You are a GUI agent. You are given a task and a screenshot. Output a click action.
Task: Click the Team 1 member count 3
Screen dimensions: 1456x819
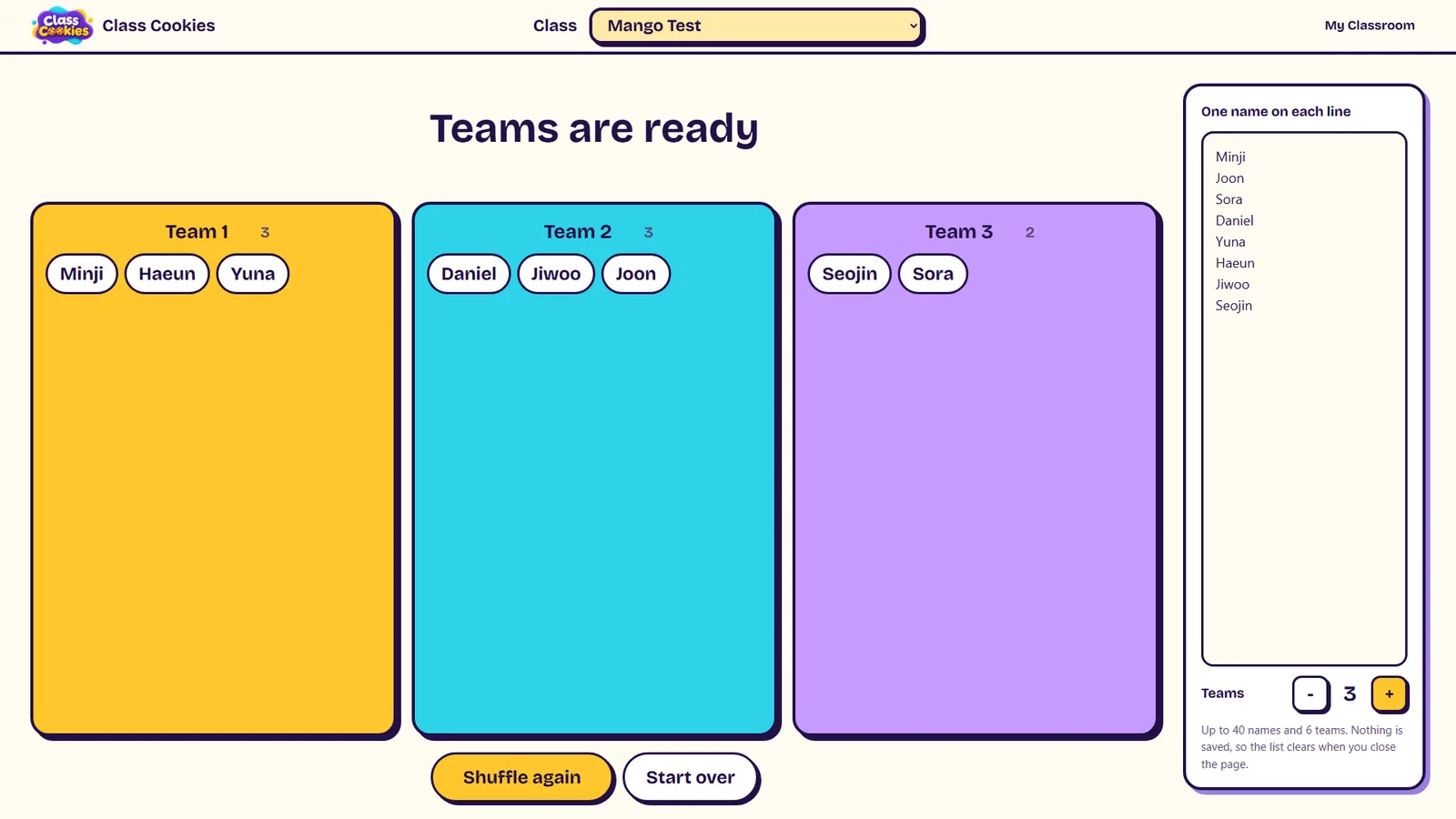[265, 233]
